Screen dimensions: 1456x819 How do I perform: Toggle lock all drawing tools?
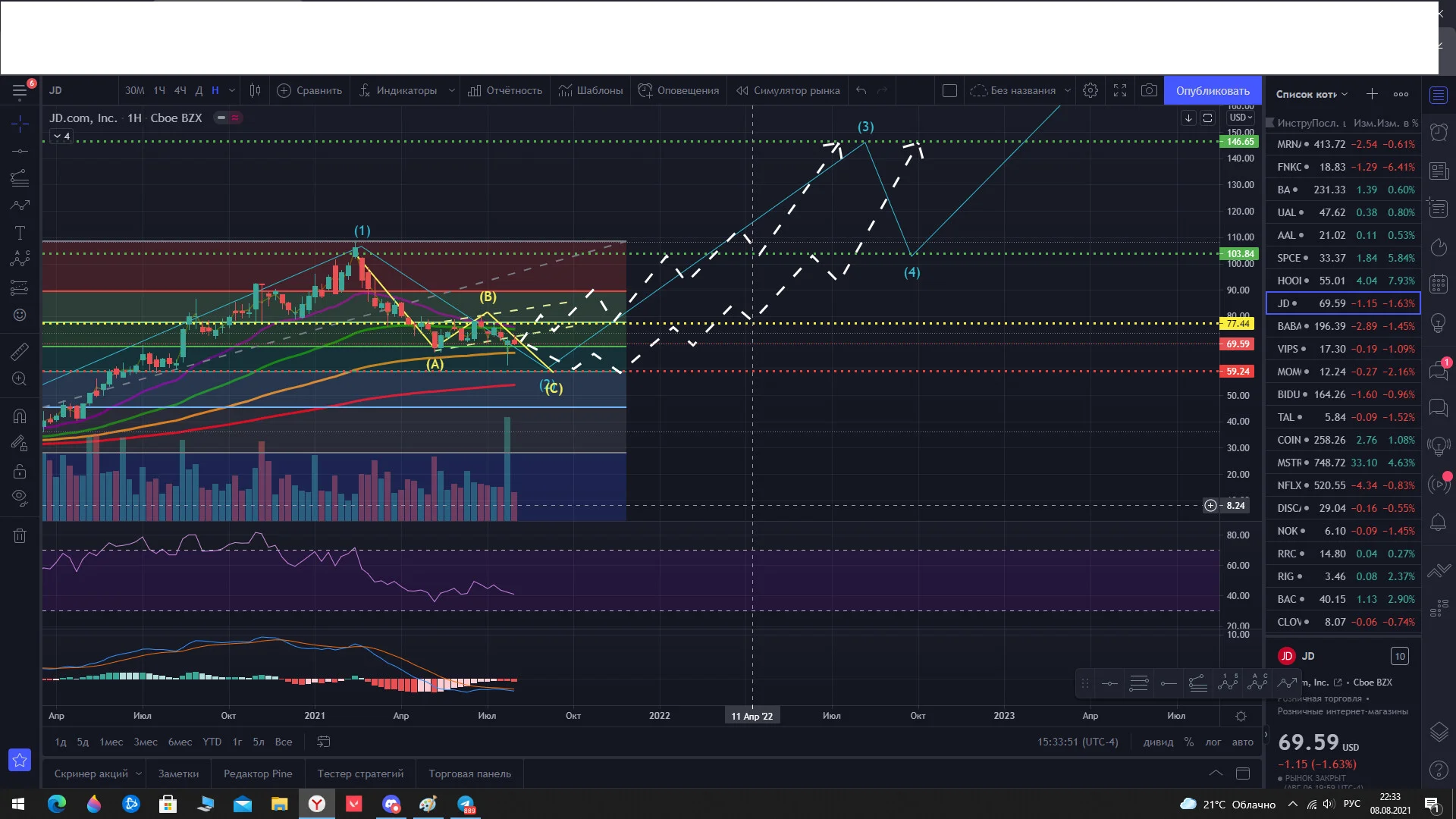click(20, 471)
